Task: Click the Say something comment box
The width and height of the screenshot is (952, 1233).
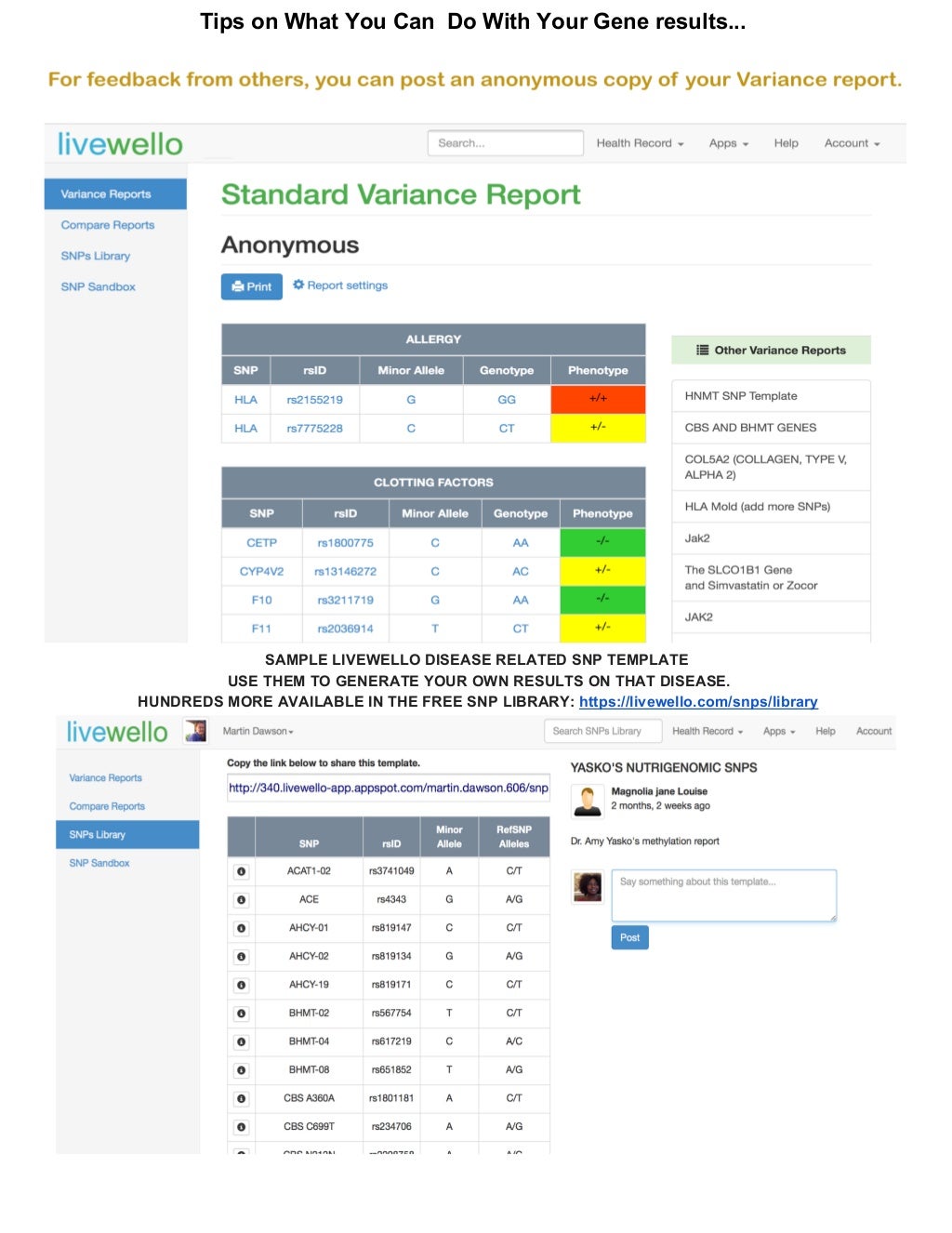Action: (724, 895)
